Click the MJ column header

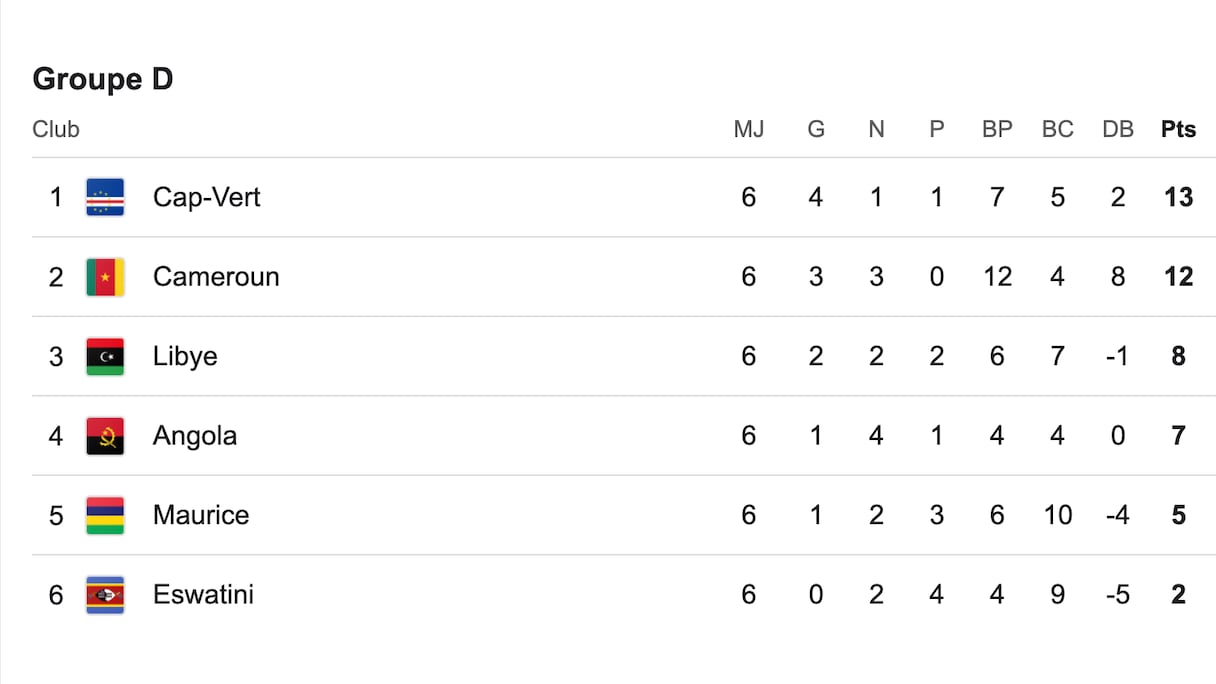pos(749,129)
